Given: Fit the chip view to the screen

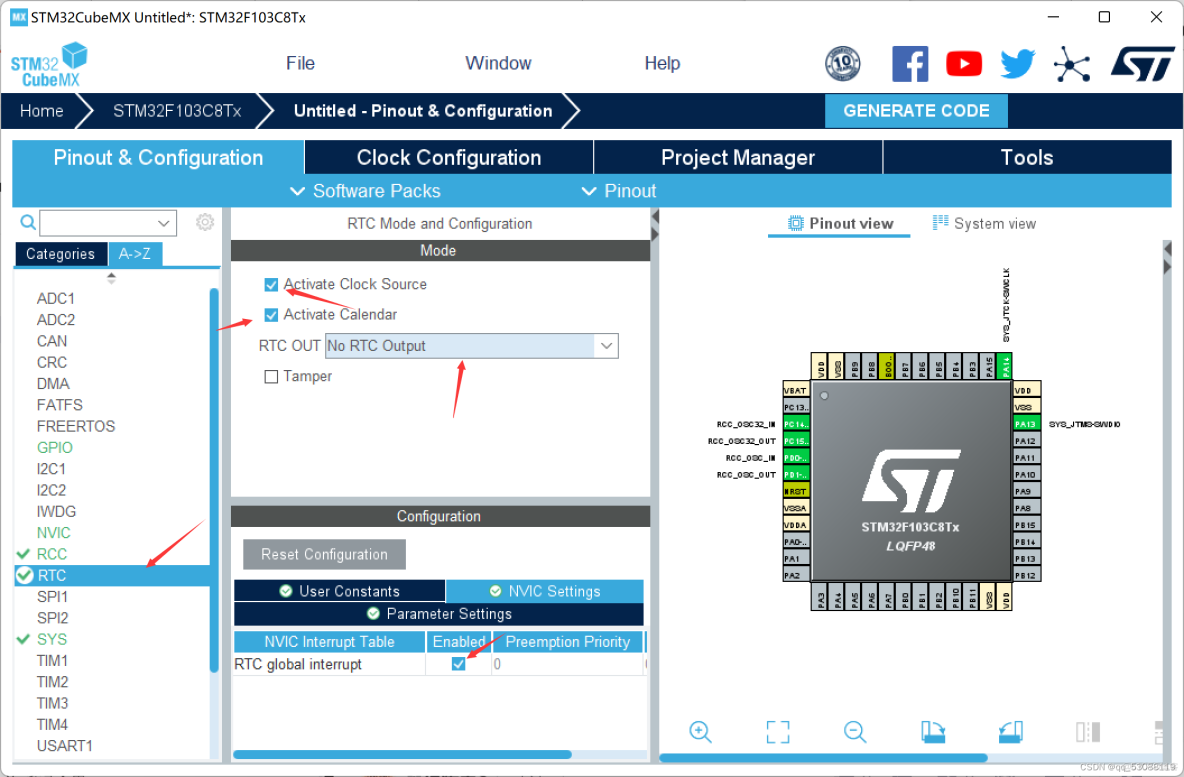Looking at the screenshot, I should pyautogui.click(x=778, y=732).
